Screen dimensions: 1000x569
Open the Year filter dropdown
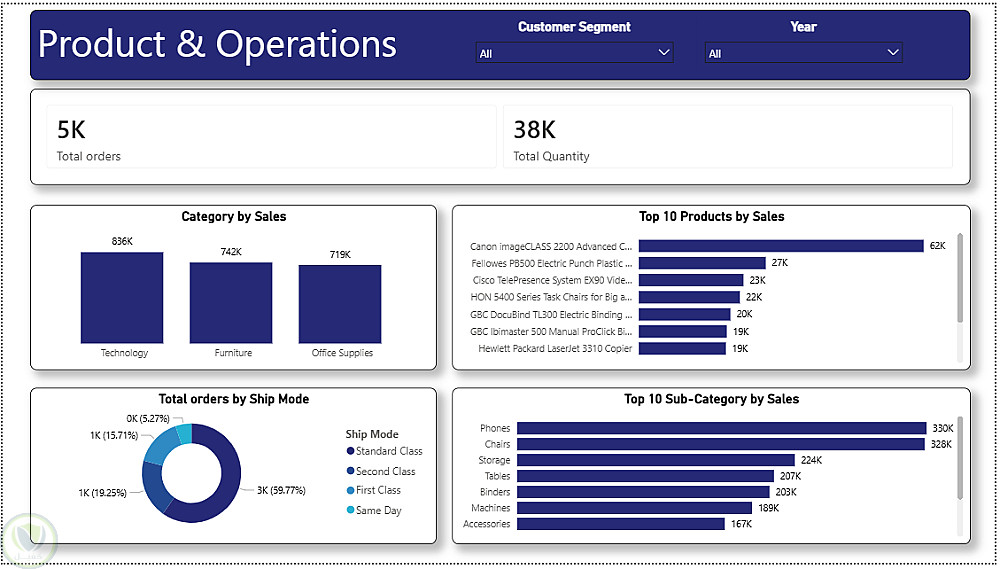pyautogui.click(x=804, y=53)
